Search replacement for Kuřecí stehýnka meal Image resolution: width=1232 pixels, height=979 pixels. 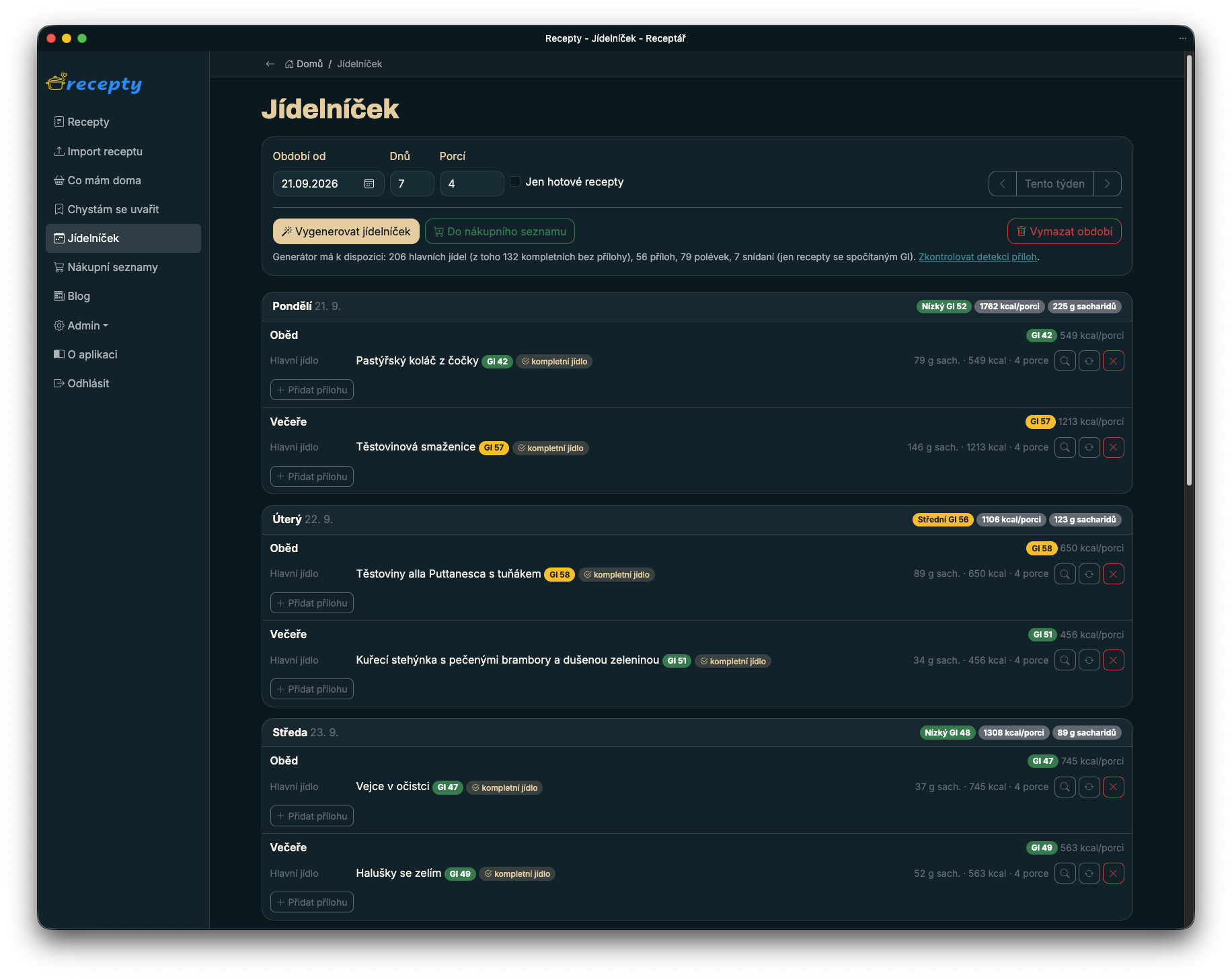click(1065, 660)
